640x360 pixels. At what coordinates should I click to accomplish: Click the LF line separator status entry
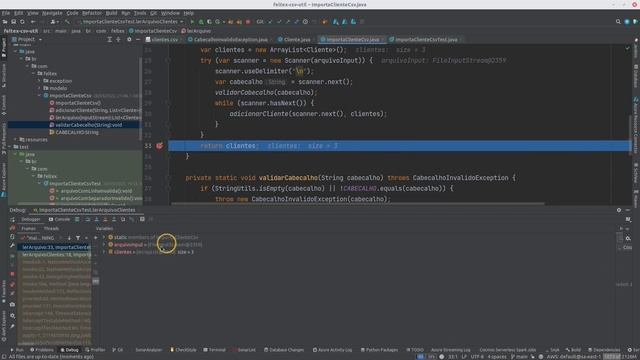[464, 357]
